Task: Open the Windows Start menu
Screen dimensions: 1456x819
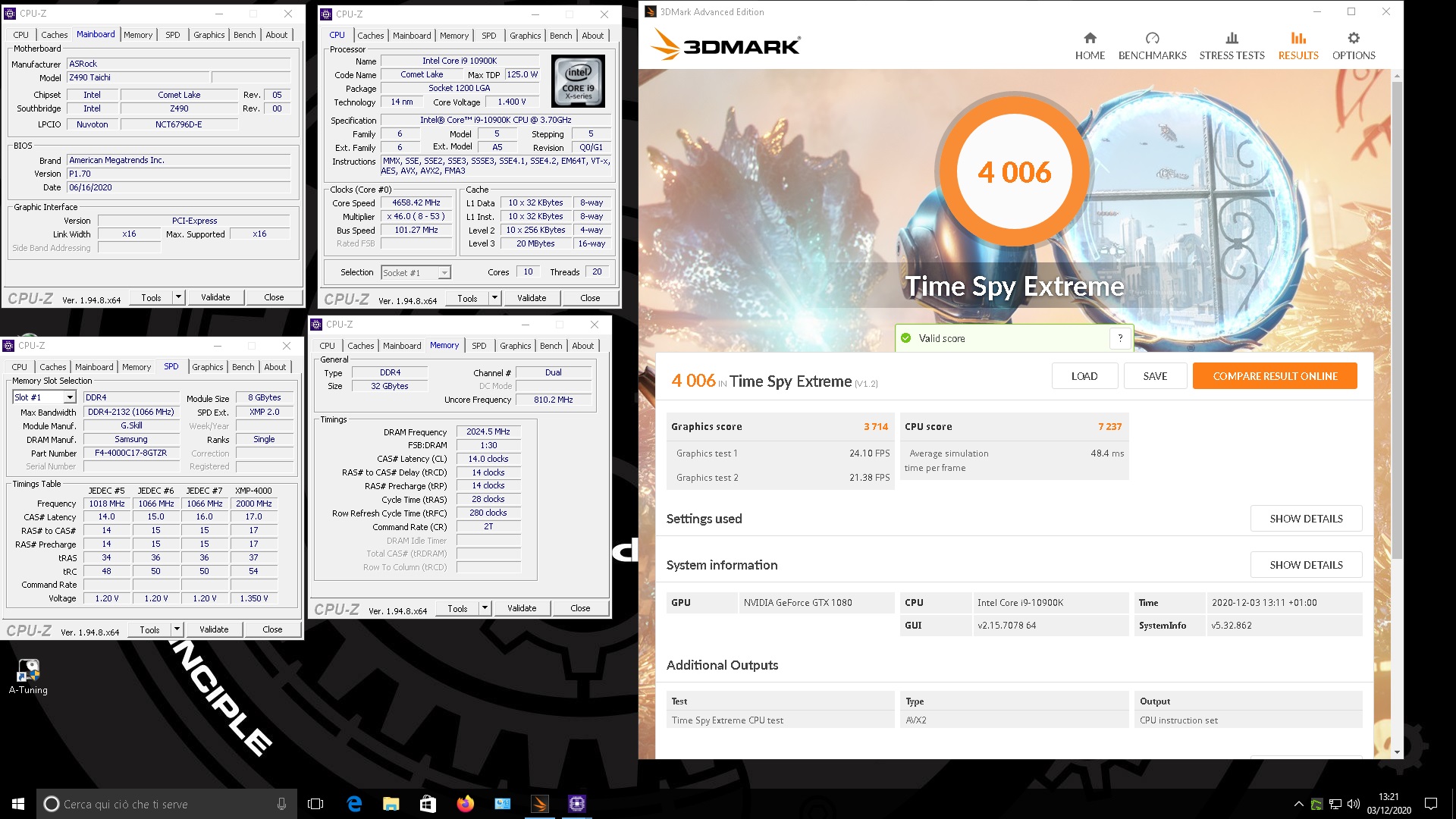Action: [x=18, y=804]
